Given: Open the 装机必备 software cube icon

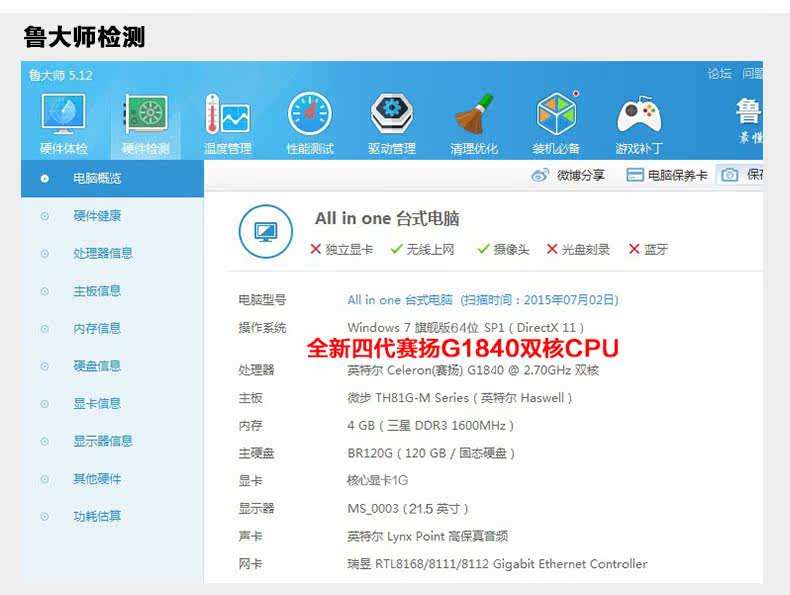Looking at the screenshot, I should click(556, 113).
